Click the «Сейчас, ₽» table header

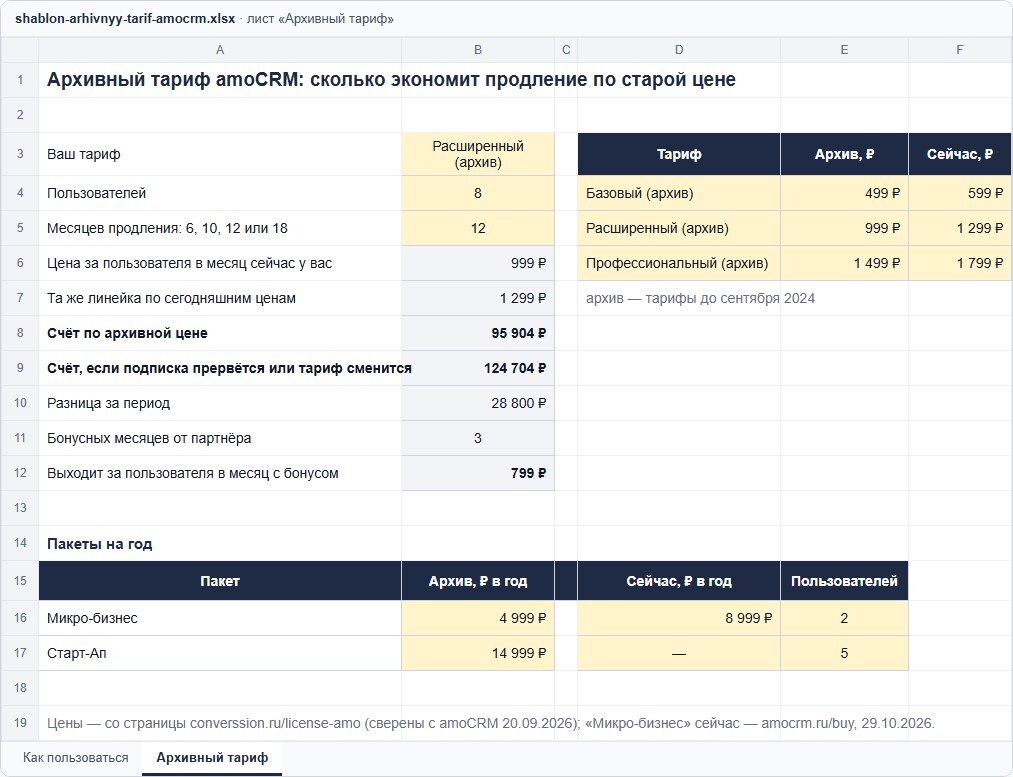pyautogui.click(x=959, y=154)
